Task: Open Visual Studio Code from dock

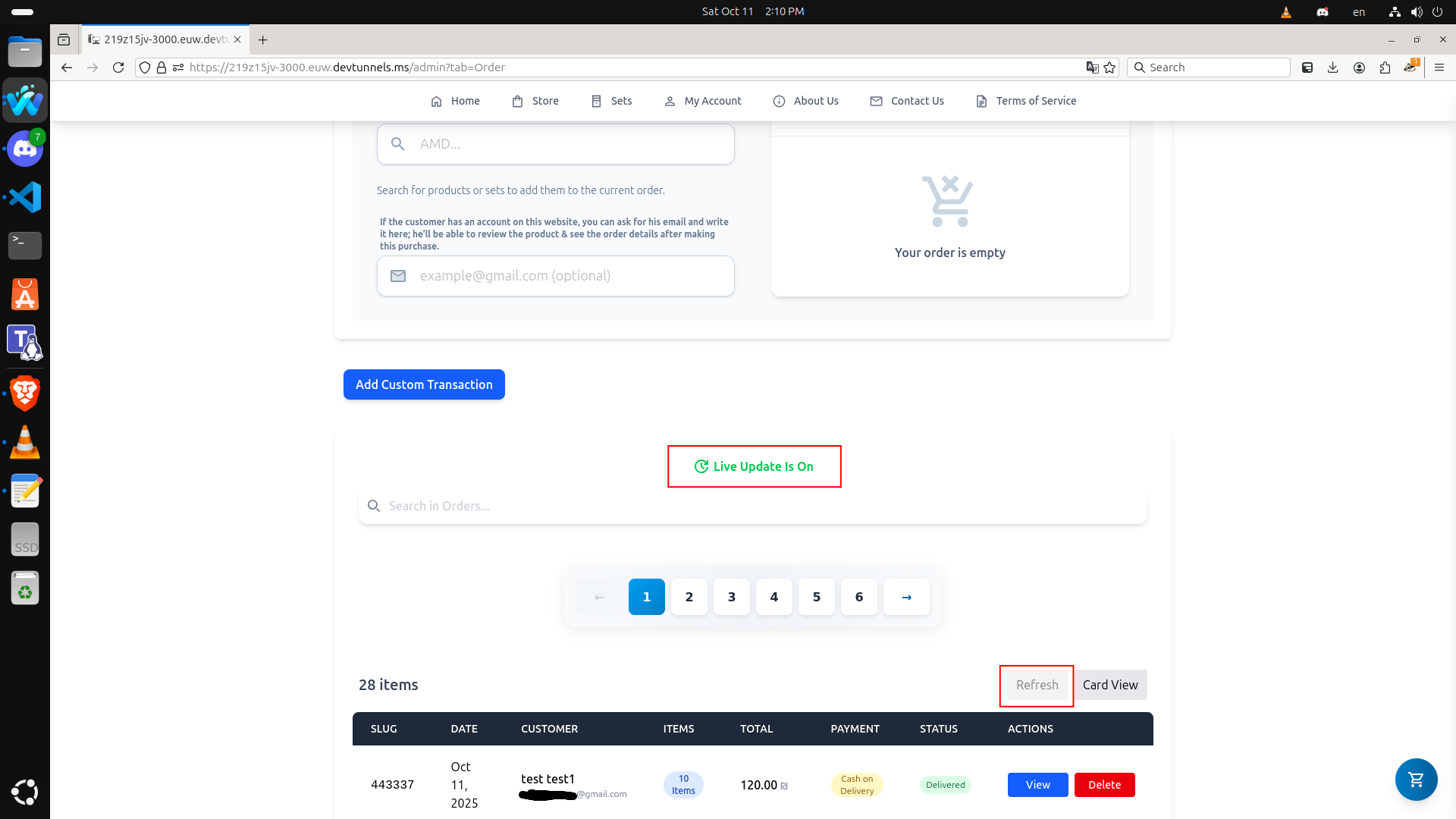Action: tap(25, 197)
